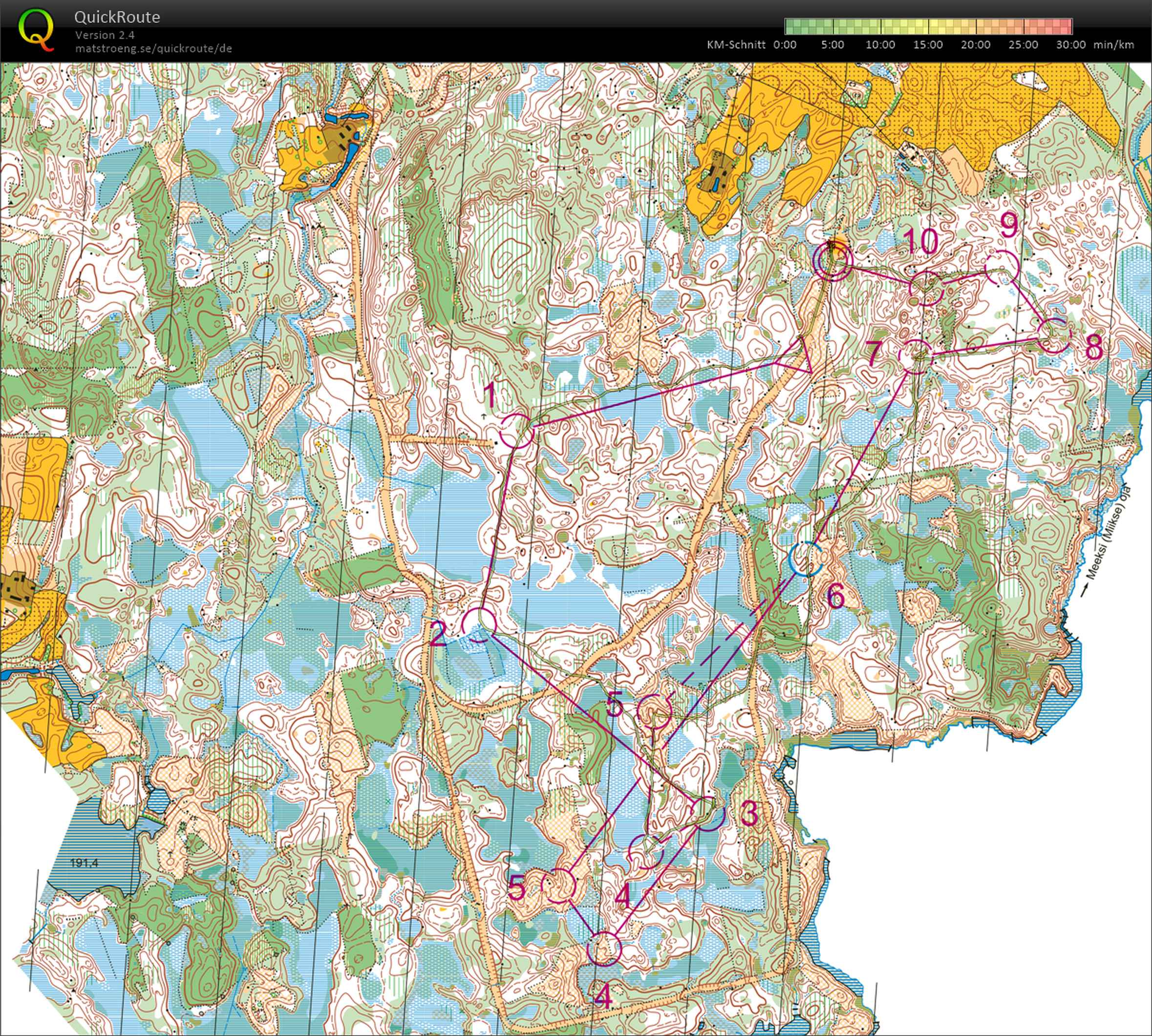This screenshot has width=1152, height=1036.
Task: Click control circle number 10
Action: click(x=927, y=287)
